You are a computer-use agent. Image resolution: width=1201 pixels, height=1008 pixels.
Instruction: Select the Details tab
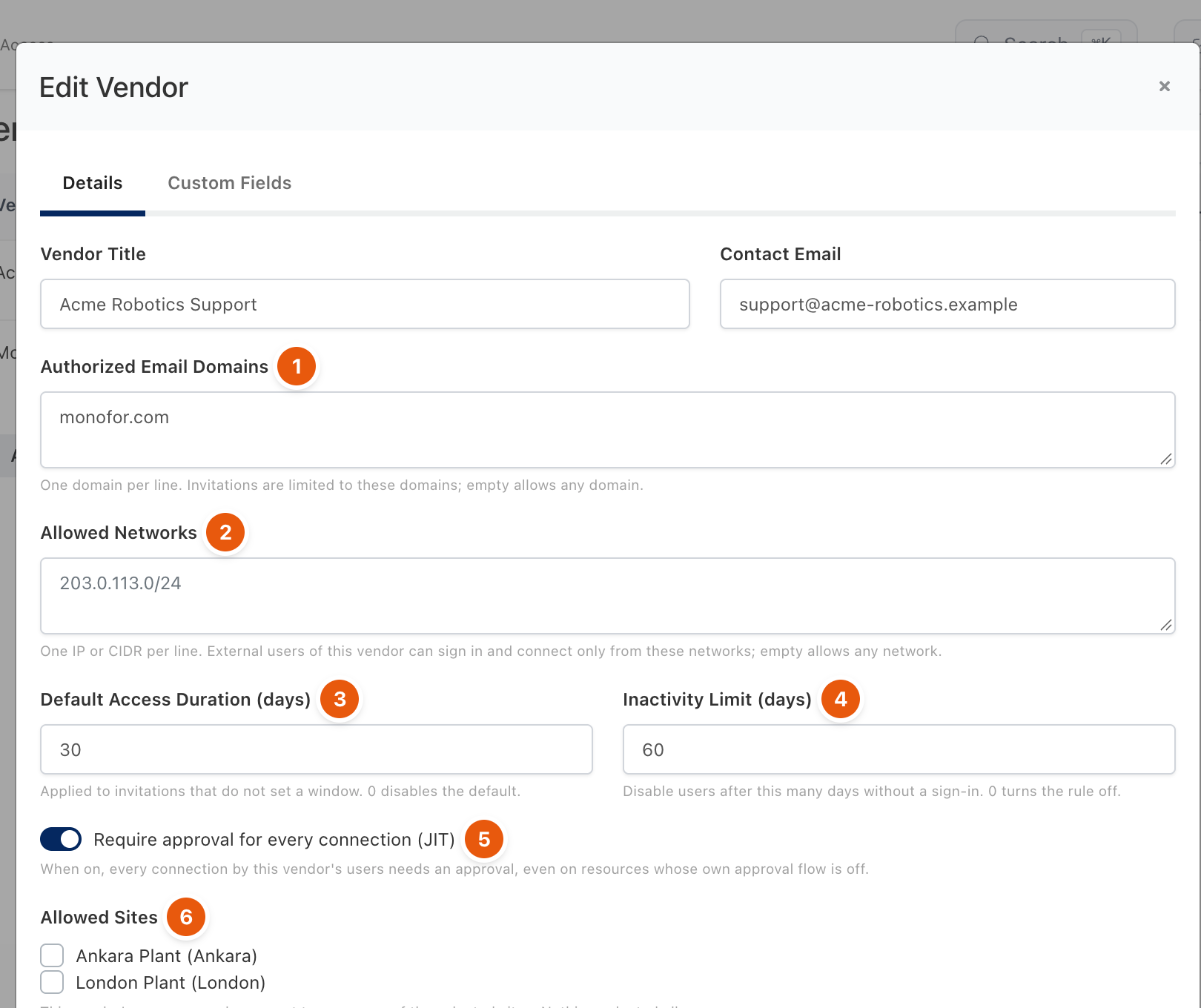(92, 183)
